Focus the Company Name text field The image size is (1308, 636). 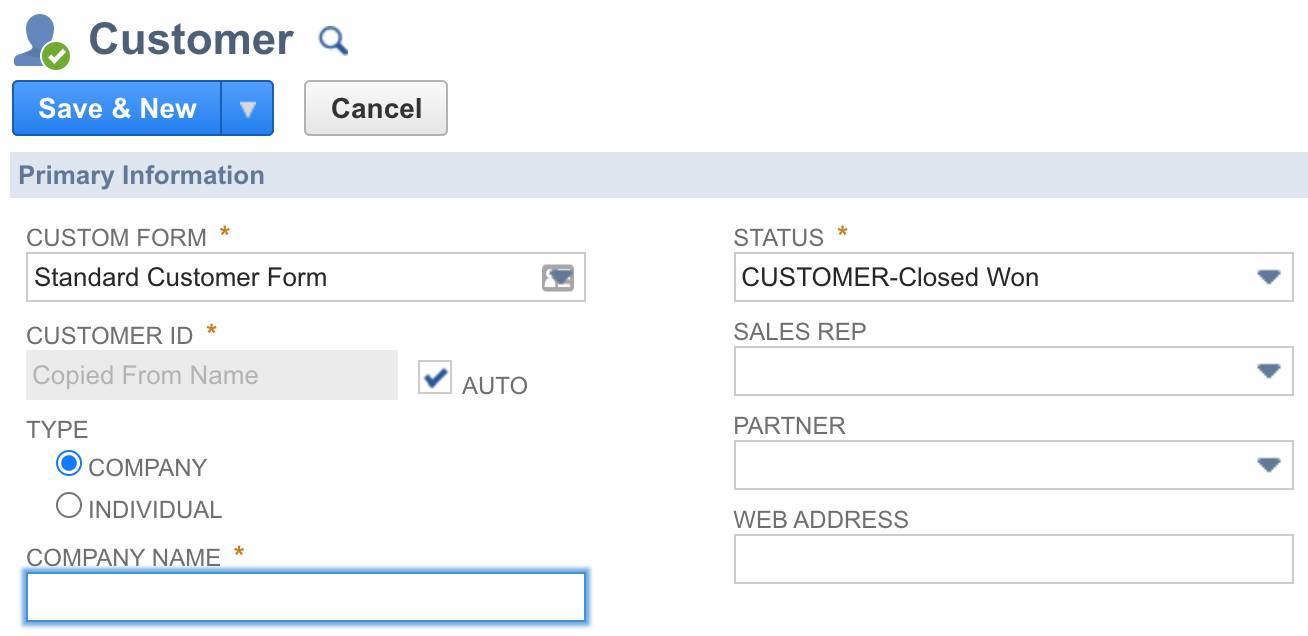pos(306,597)
